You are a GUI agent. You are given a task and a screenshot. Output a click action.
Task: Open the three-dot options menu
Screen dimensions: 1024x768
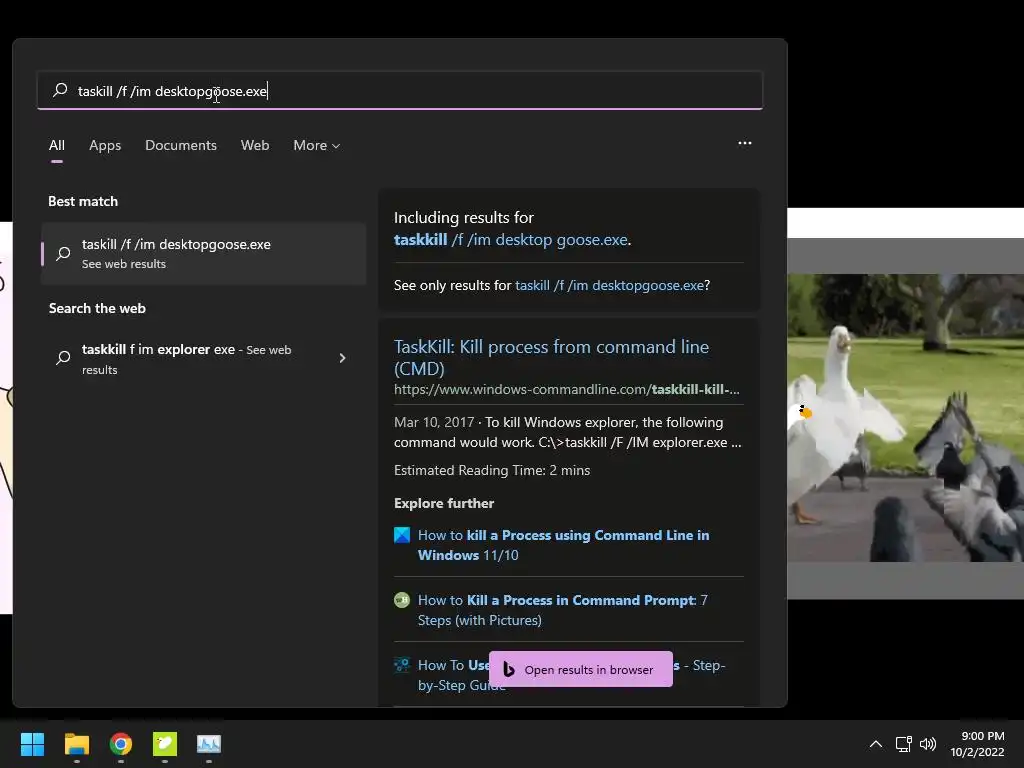point(744,143)
